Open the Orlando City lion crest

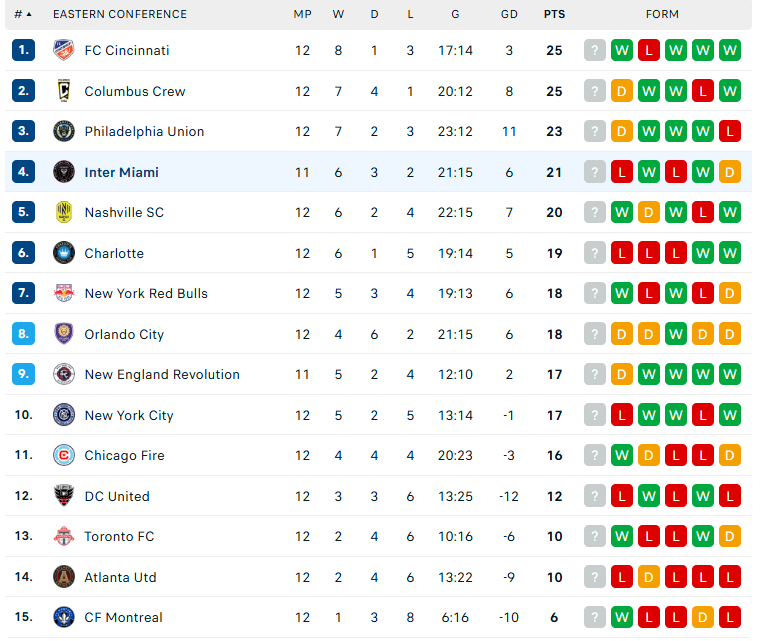[x=64, y=334]
